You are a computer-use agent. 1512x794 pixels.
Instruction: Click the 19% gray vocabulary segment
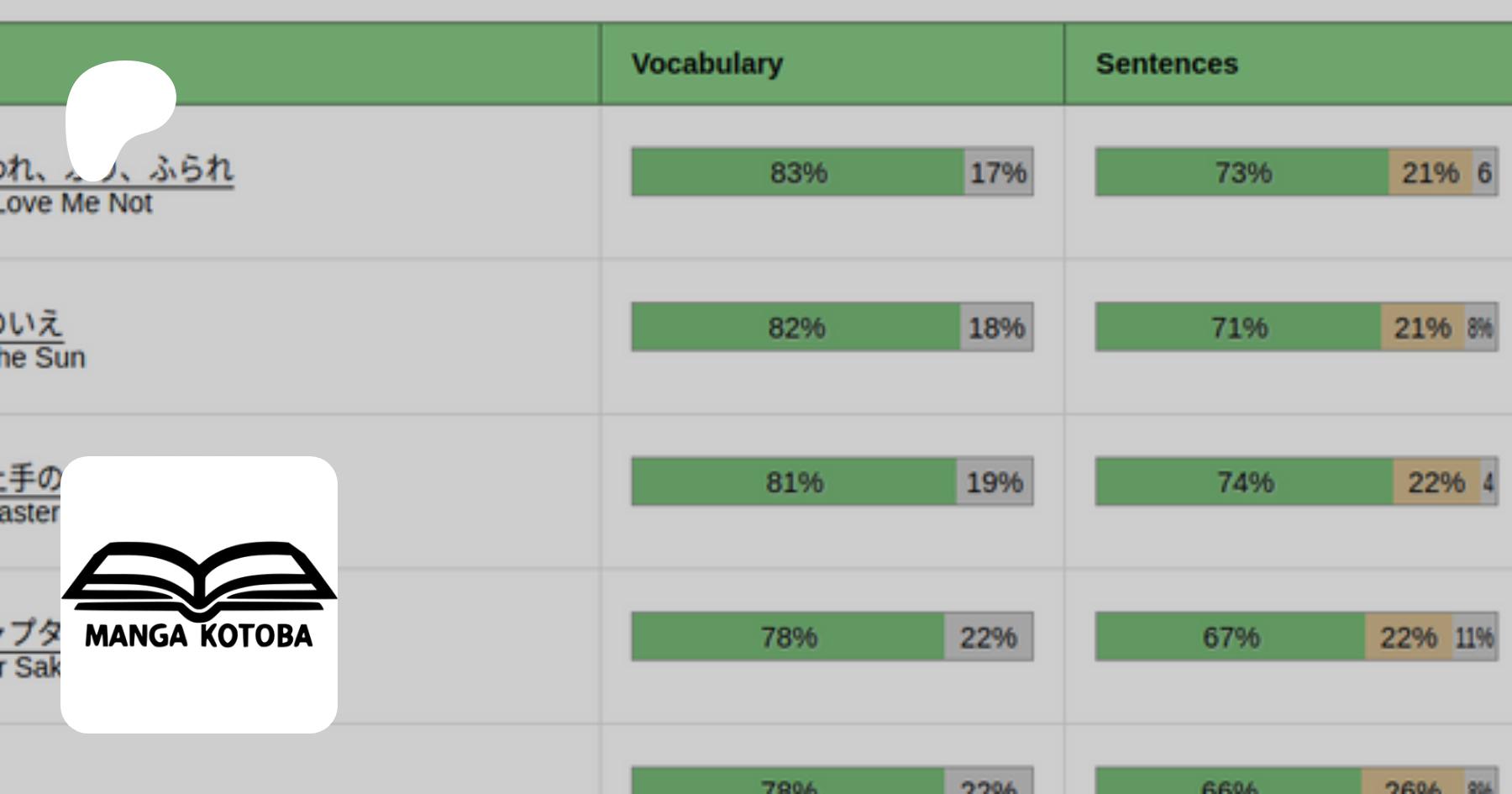point(995,481)
